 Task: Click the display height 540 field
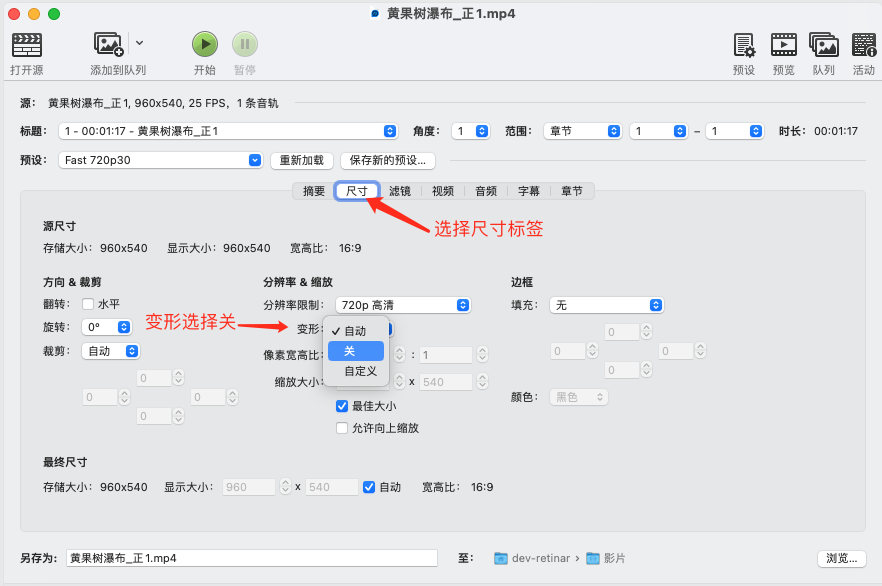[x=332, y=487]
